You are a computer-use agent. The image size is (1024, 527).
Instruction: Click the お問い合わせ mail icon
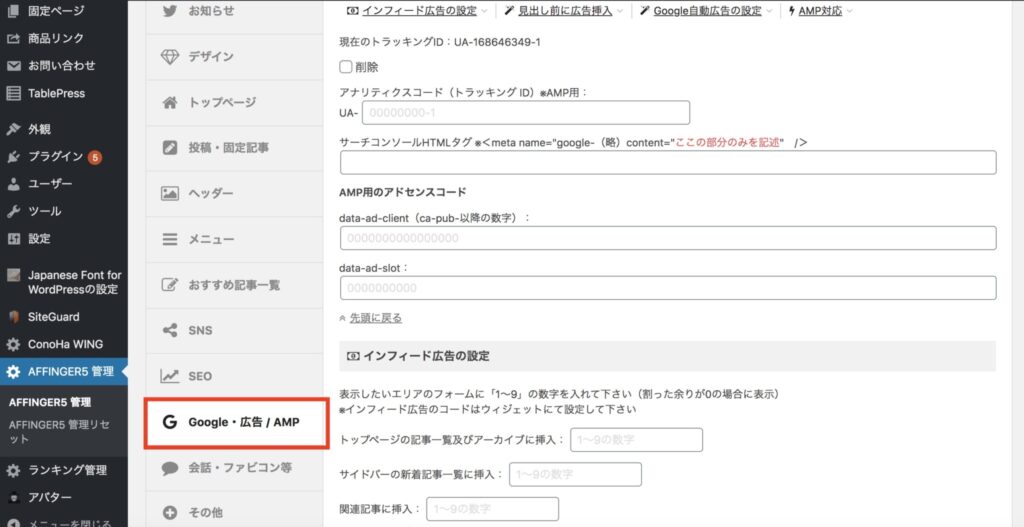click(13, 66)
